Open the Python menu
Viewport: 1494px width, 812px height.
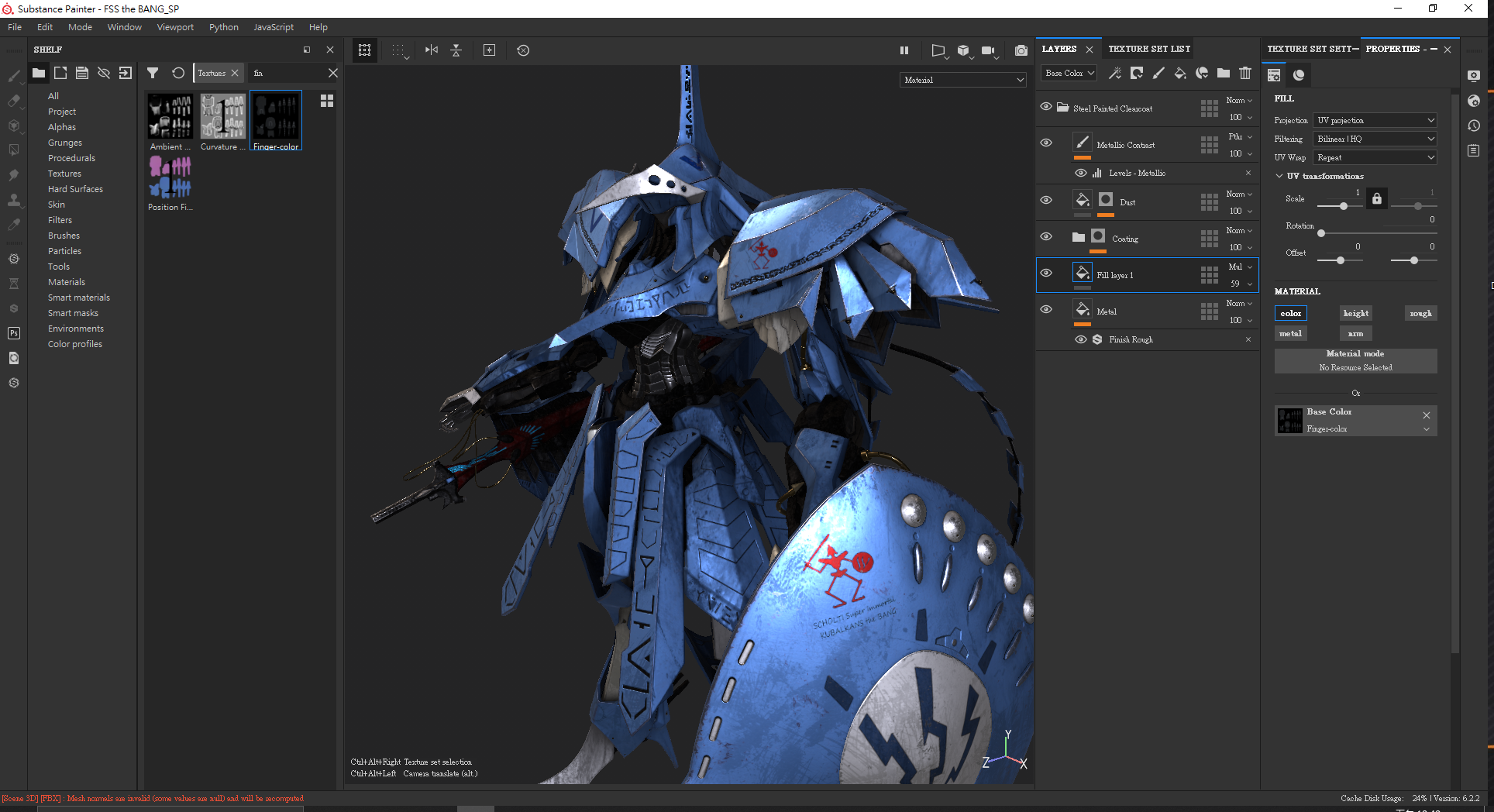tap(224, 27)
